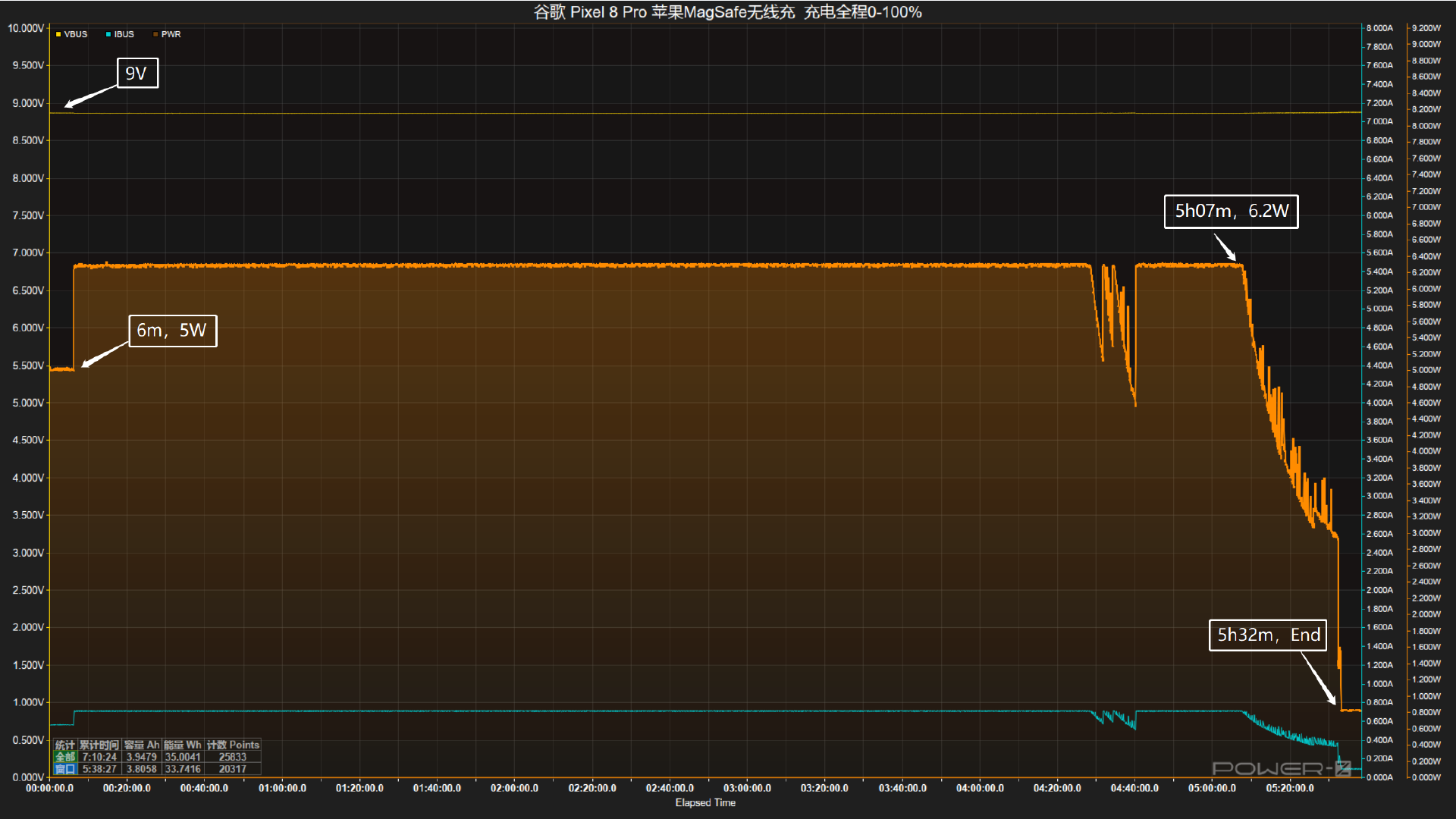Click the '6m, 5W' annotation label

(172, 331)
